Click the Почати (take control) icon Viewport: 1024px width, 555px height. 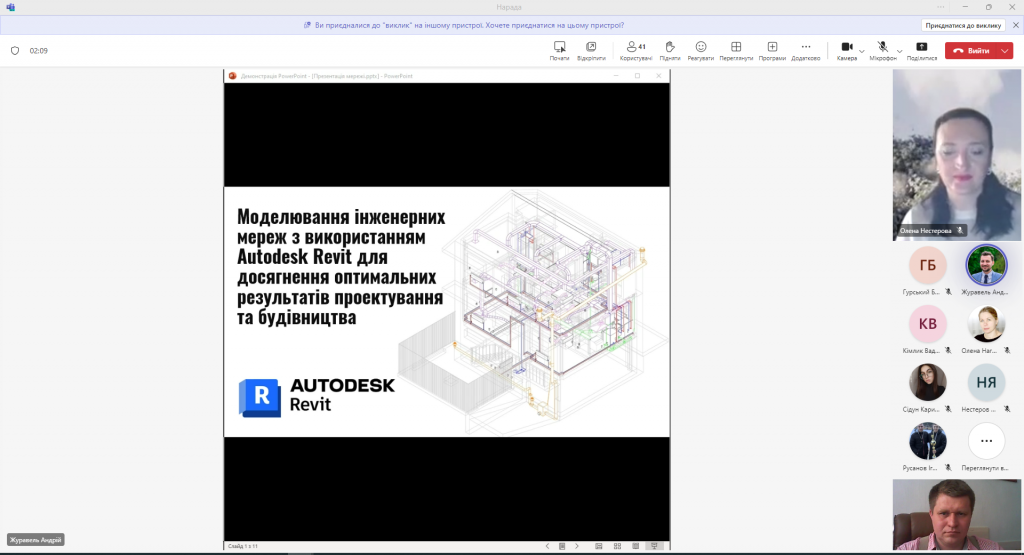tap(559, 47)
